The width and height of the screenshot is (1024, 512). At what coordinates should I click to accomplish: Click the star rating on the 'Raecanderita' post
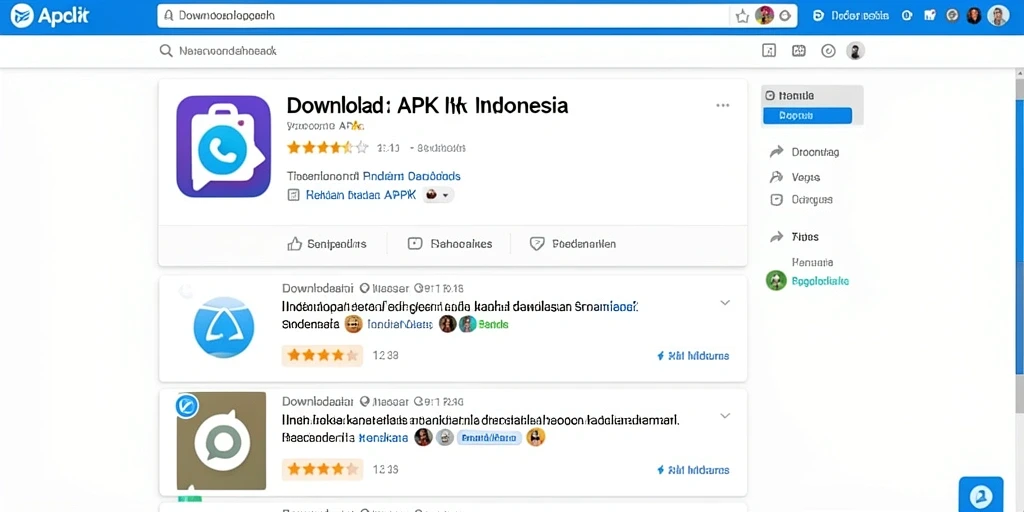323,469
